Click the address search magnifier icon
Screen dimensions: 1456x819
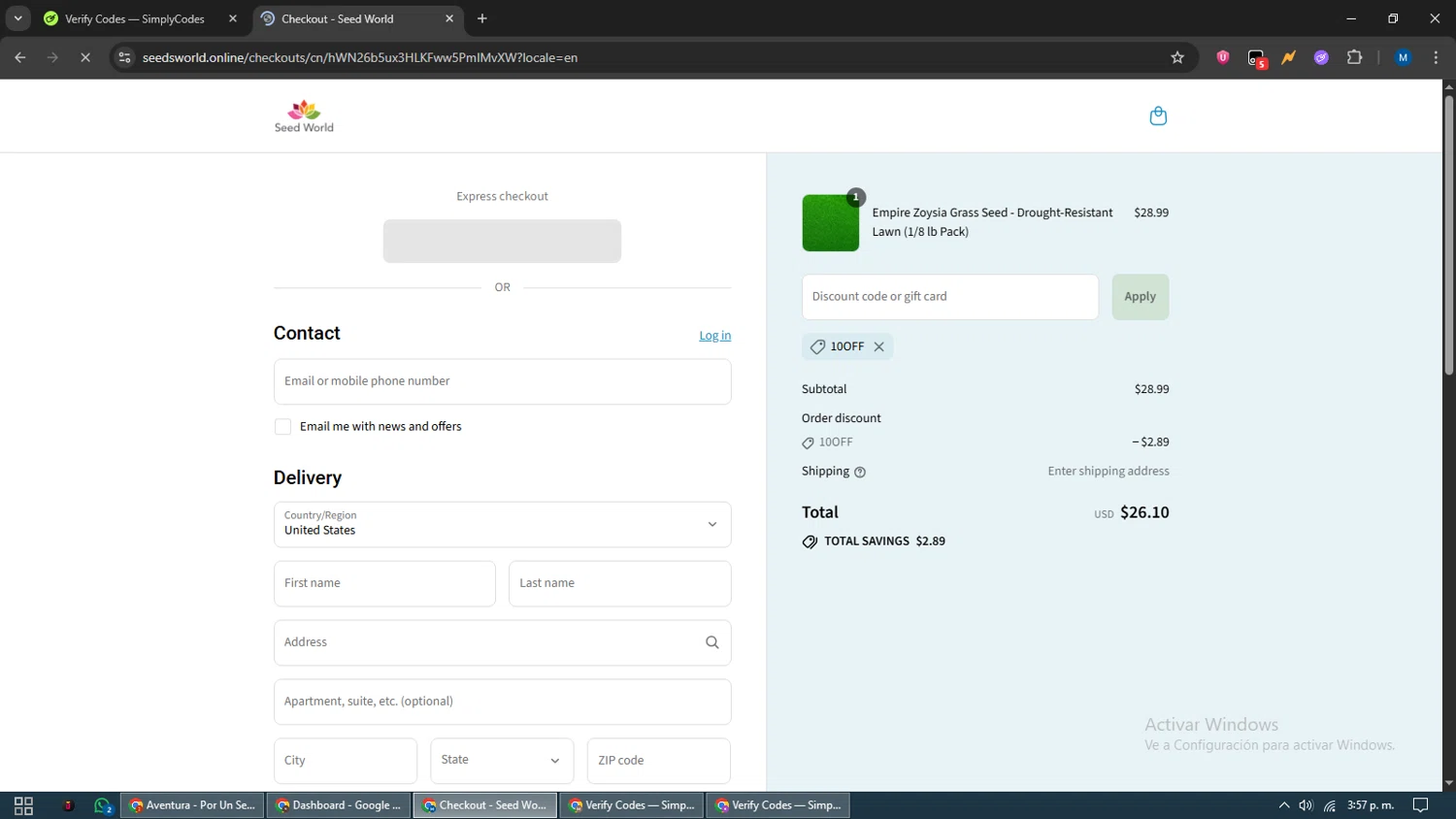pyautogui.click(x=711, y=642)
